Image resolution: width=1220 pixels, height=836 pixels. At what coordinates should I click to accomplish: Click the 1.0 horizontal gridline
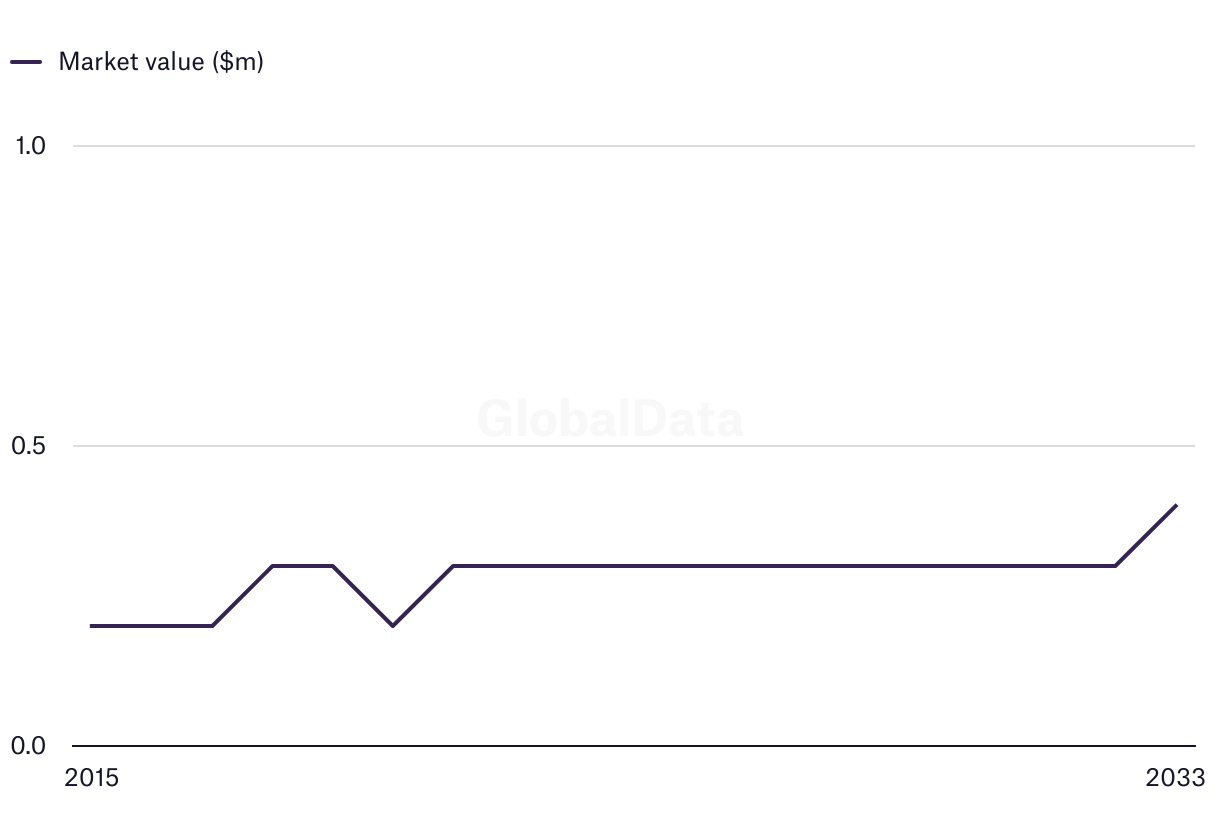634,146
